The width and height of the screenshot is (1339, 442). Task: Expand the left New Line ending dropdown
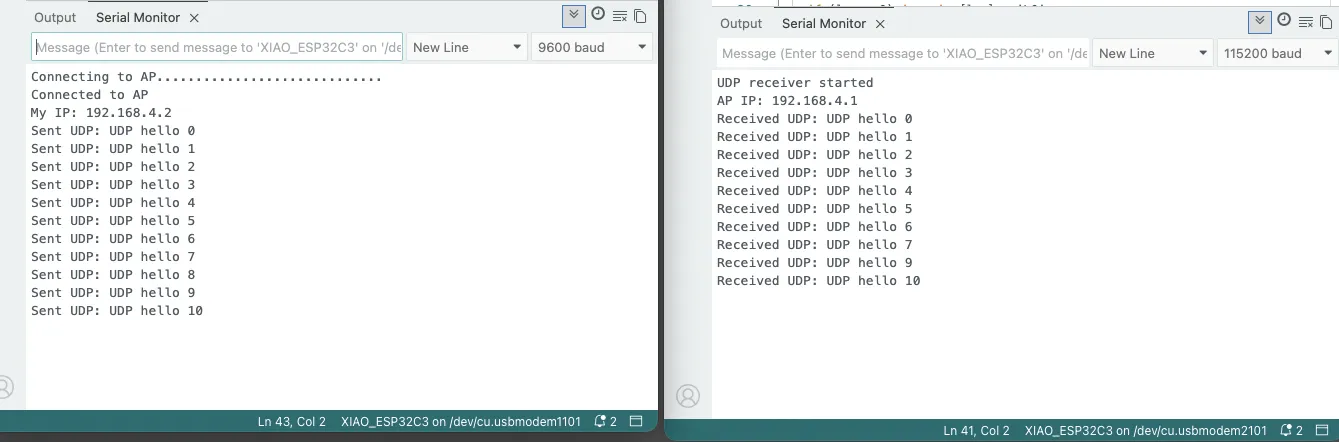pos(467,47)
